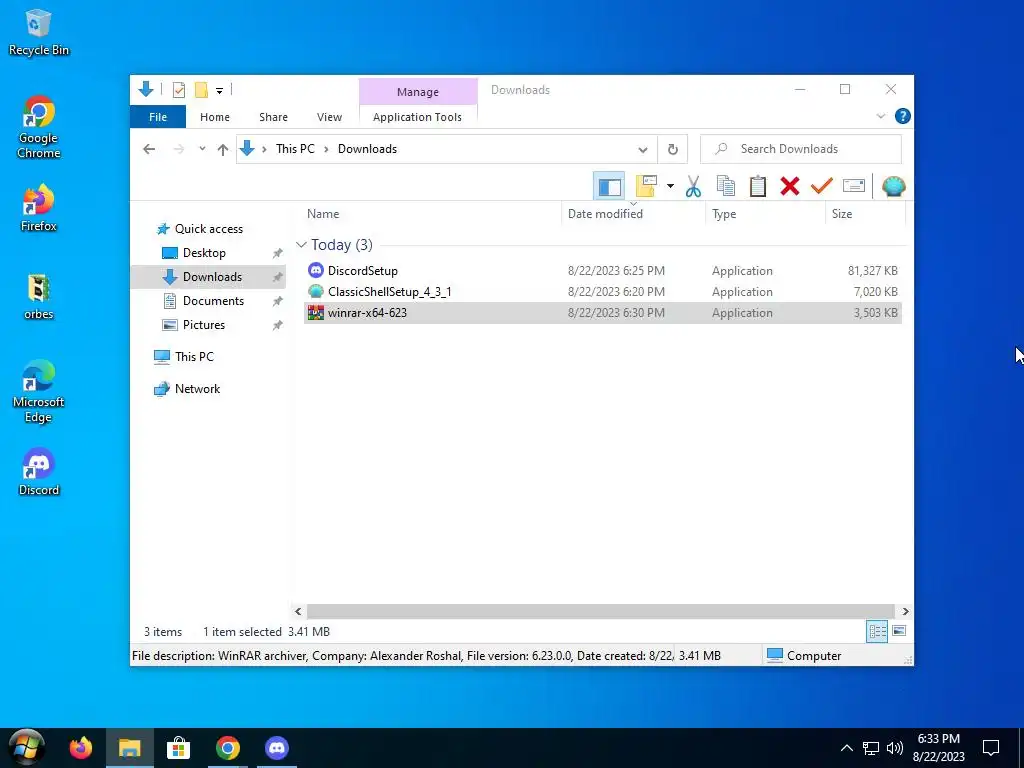Collapse the Today (3) group
Screen dimensions: 1024x768
(x=301, y=244)
